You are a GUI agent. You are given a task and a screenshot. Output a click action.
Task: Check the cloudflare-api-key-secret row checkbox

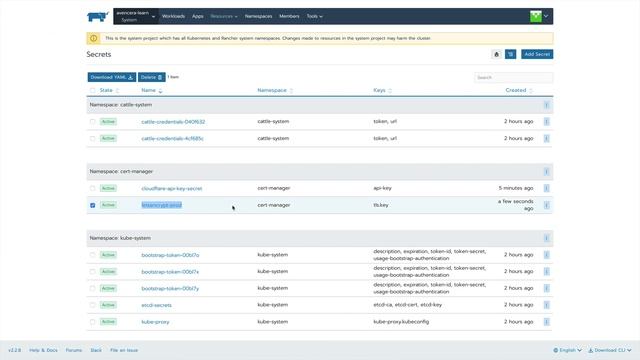pyautogui.click(x=93, y=188)
